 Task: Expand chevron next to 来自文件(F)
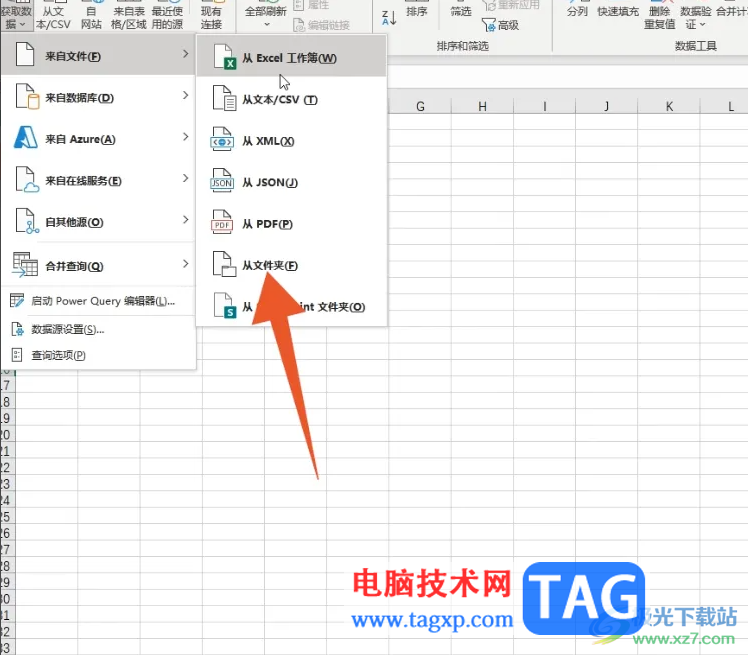186,54
